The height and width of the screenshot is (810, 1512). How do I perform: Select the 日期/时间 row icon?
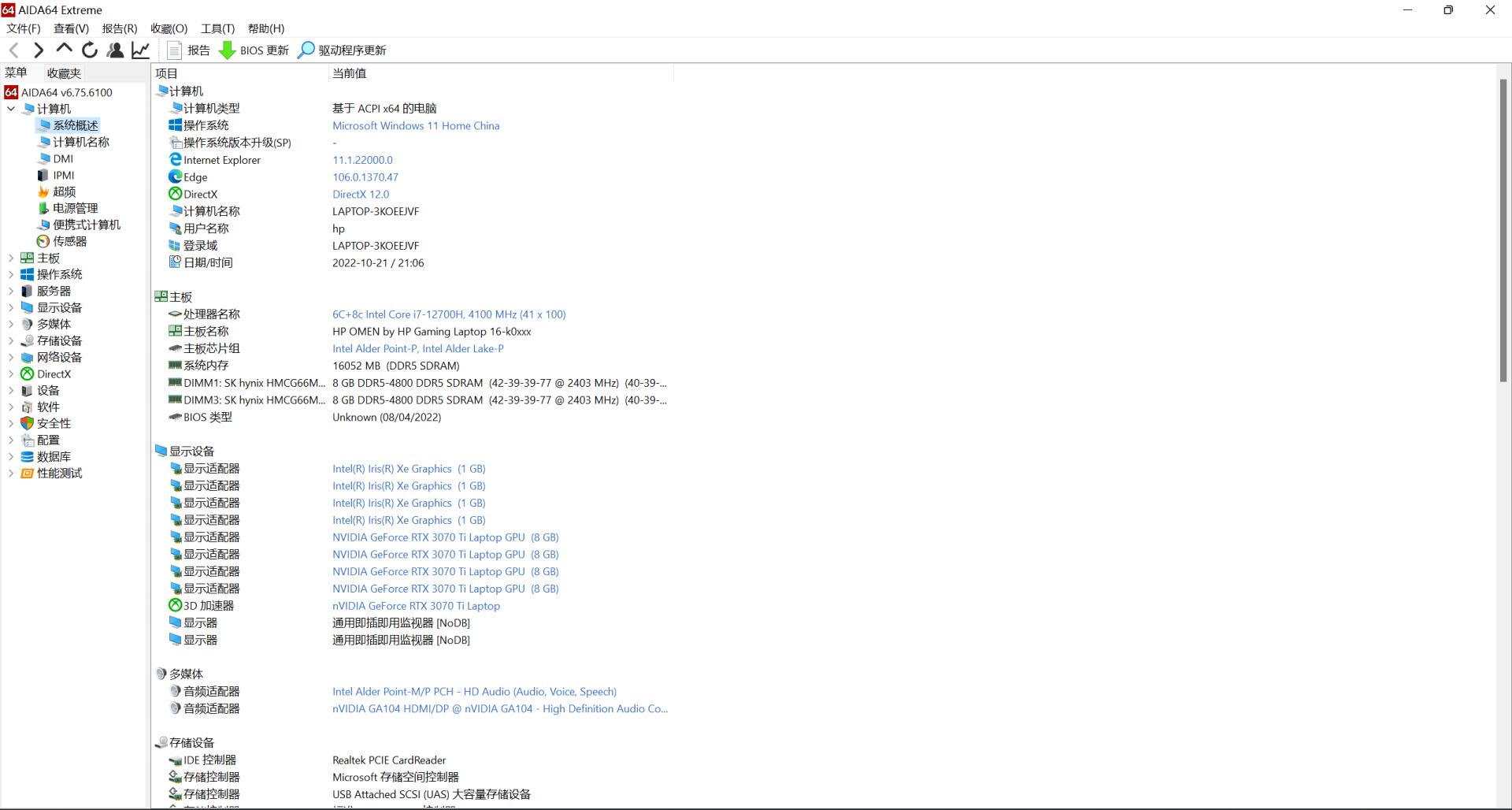click(175, 262)
